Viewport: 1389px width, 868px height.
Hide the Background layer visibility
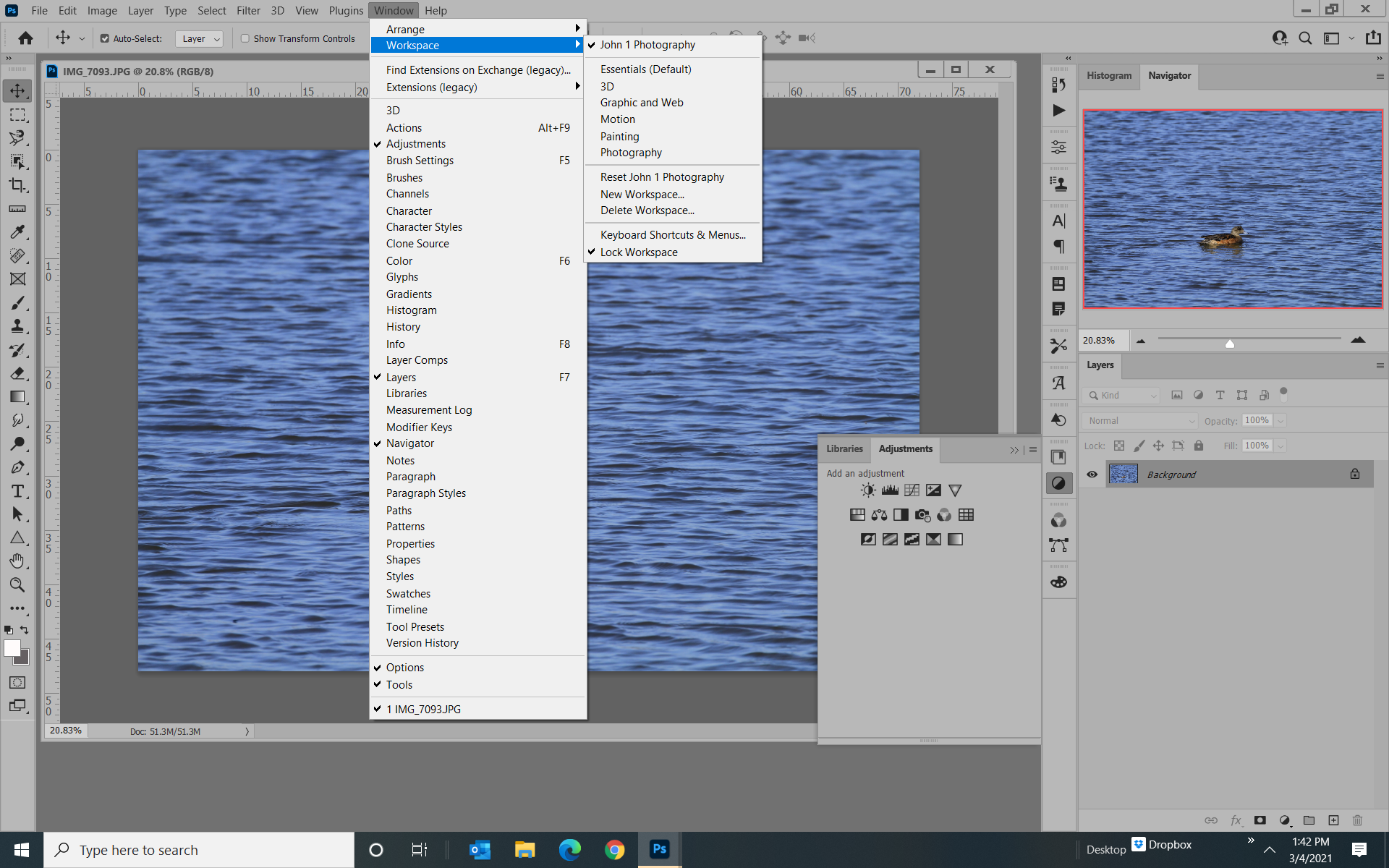pyautogui.click(x=1092, y=474)
